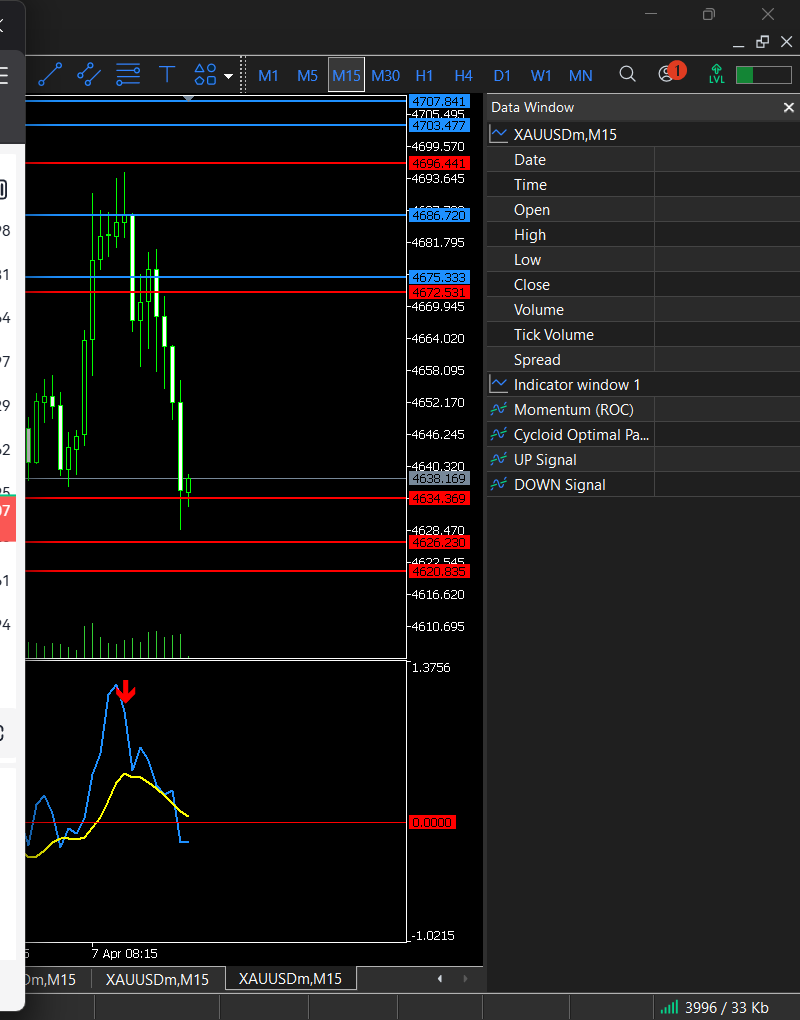The image size is (800, 1020).
Task: Select the text label tool
Action: 167,74
